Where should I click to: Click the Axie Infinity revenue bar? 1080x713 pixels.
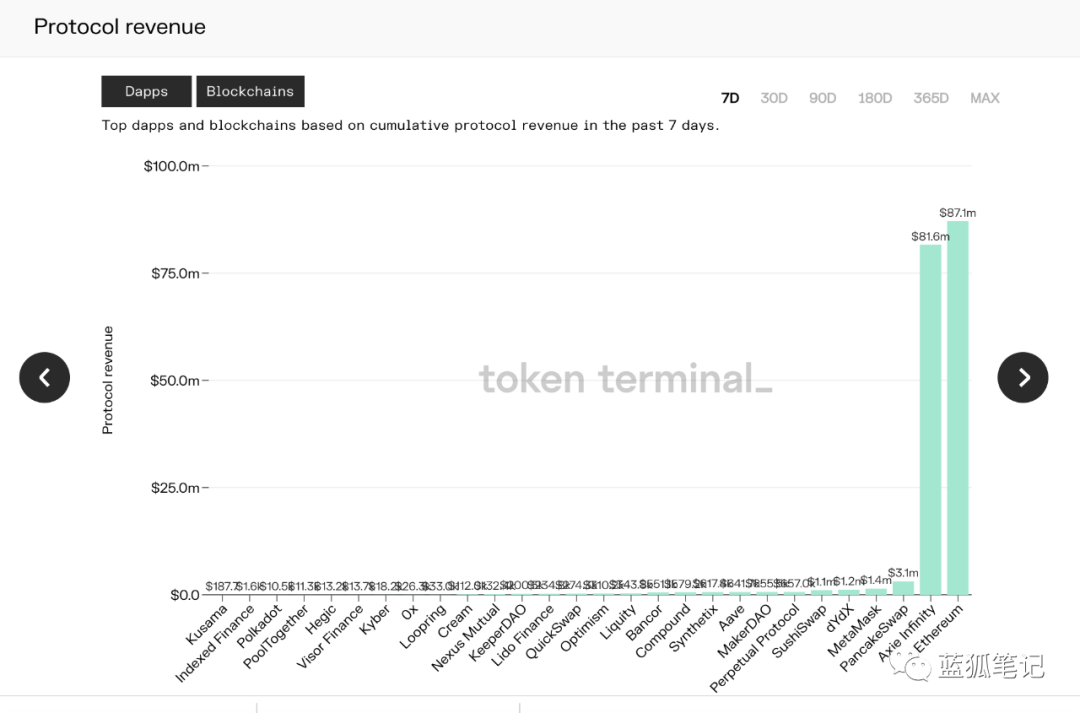coord(930,420)
